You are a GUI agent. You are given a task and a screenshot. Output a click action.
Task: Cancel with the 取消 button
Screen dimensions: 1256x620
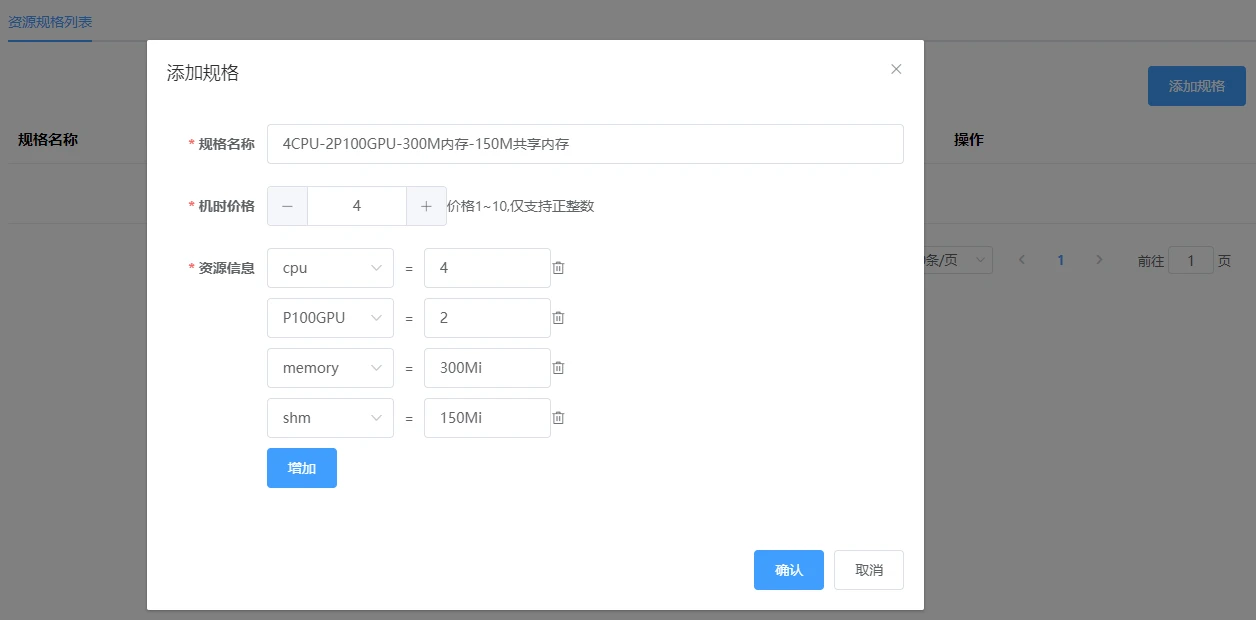tap(869, 570)
